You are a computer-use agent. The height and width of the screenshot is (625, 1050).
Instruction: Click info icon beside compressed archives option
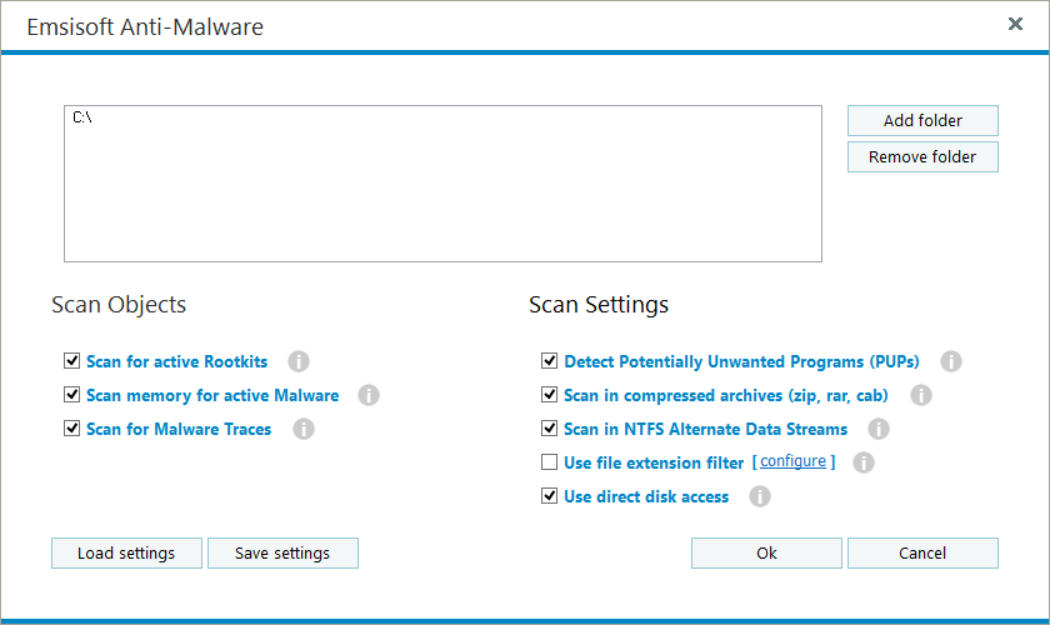[920, 396]
